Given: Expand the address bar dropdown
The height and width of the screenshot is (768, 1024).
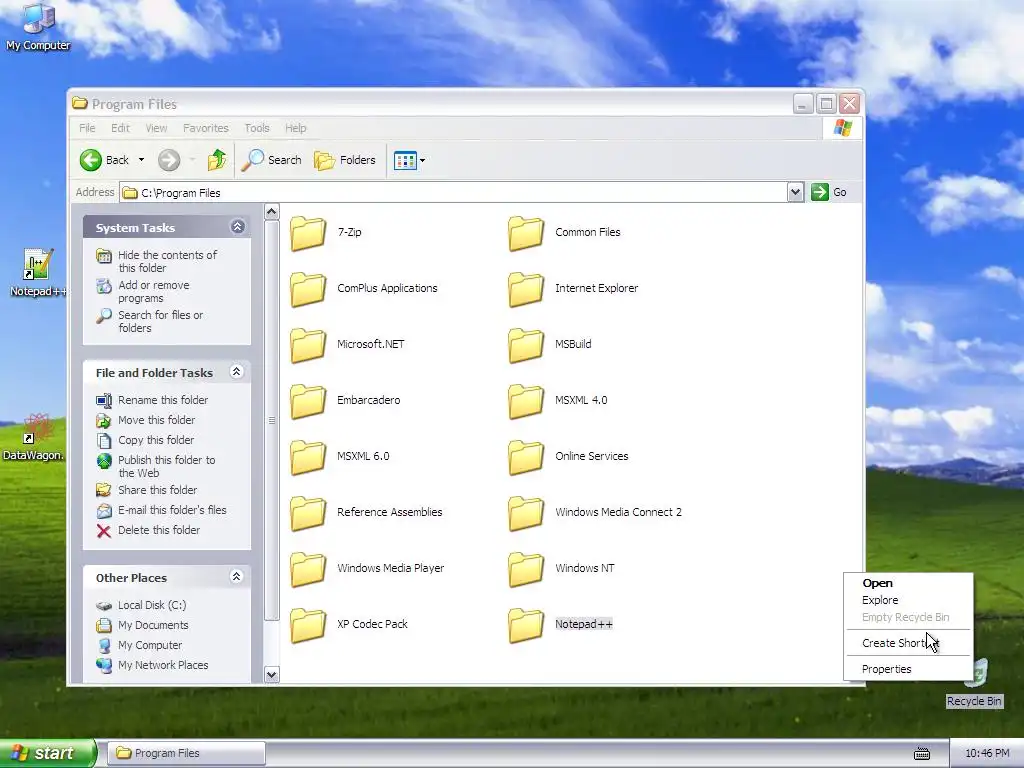Looking at the screenshot, I should tap(795, 192).
